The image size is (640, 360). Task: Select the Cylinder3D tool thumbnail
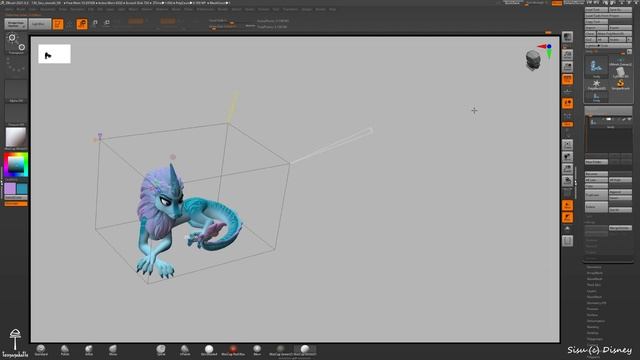click(x=620, y=73)
